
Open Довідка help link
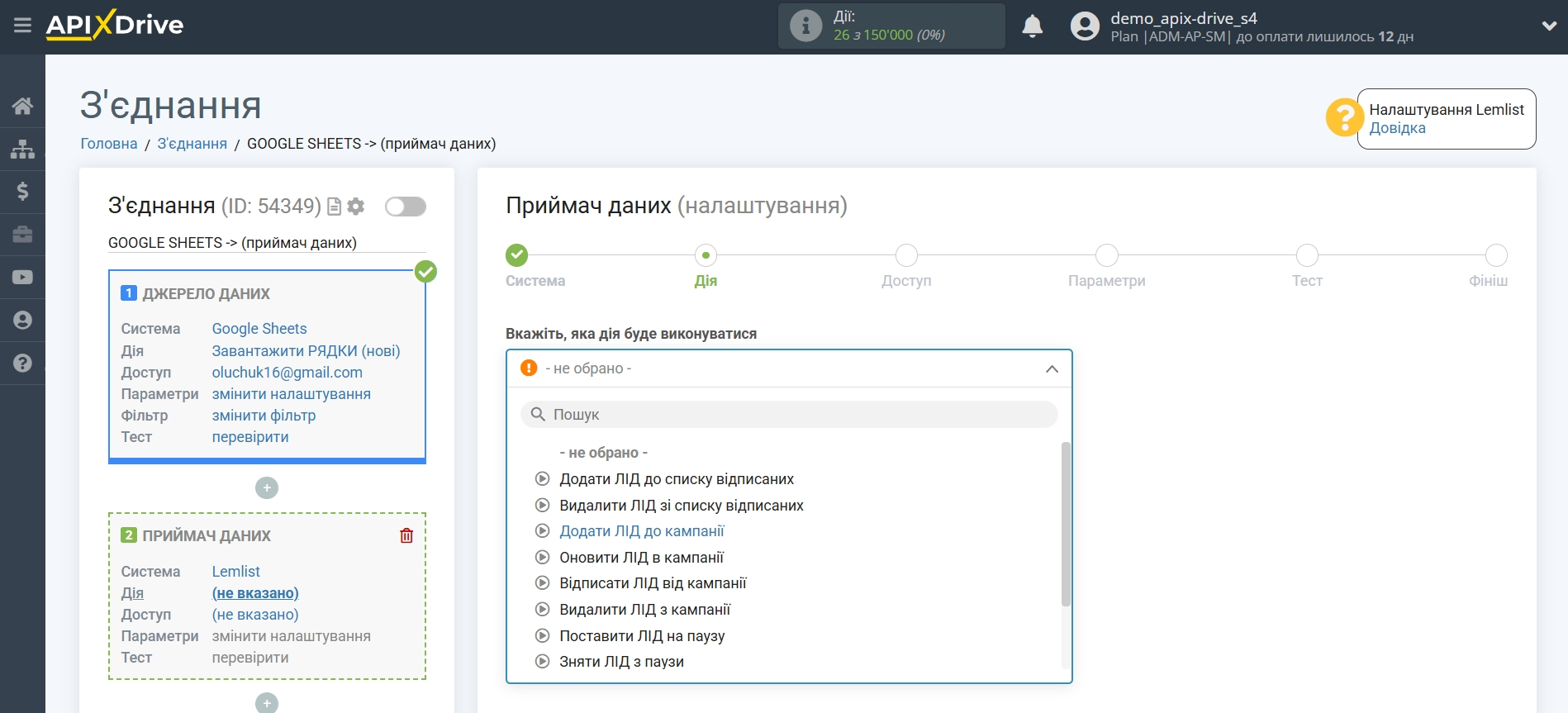point(1397,128)
